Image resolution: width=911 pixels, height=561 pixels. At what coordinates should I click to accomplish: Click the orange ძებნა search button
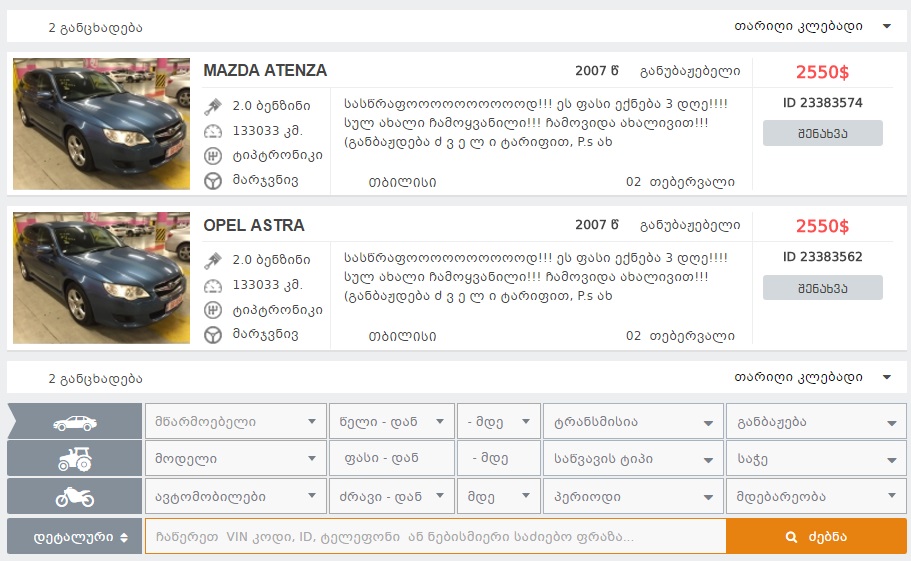[816, 537]
